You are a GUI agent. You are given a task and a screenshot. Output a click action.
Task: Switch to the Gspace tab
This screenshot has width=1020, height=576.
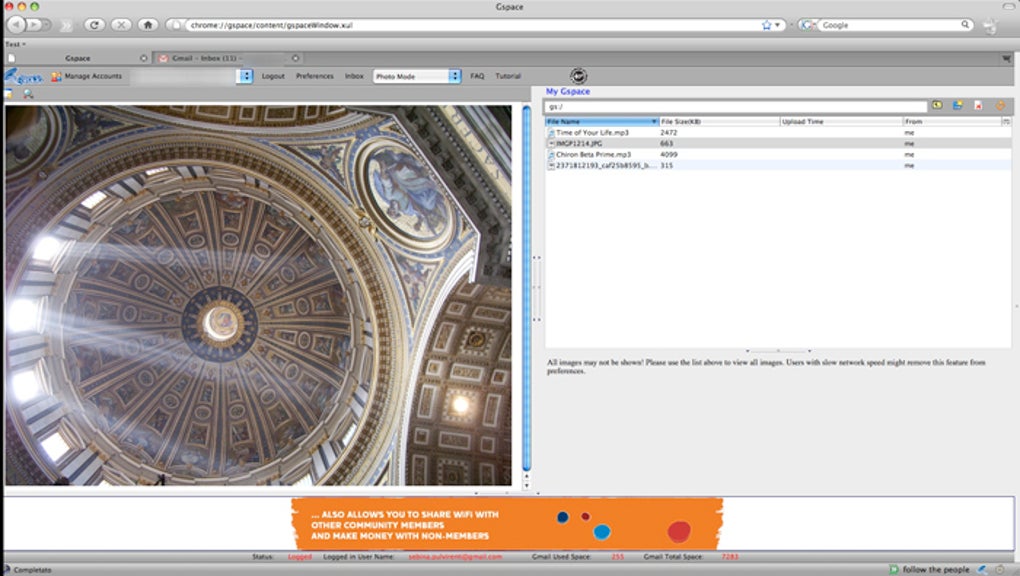77,58
